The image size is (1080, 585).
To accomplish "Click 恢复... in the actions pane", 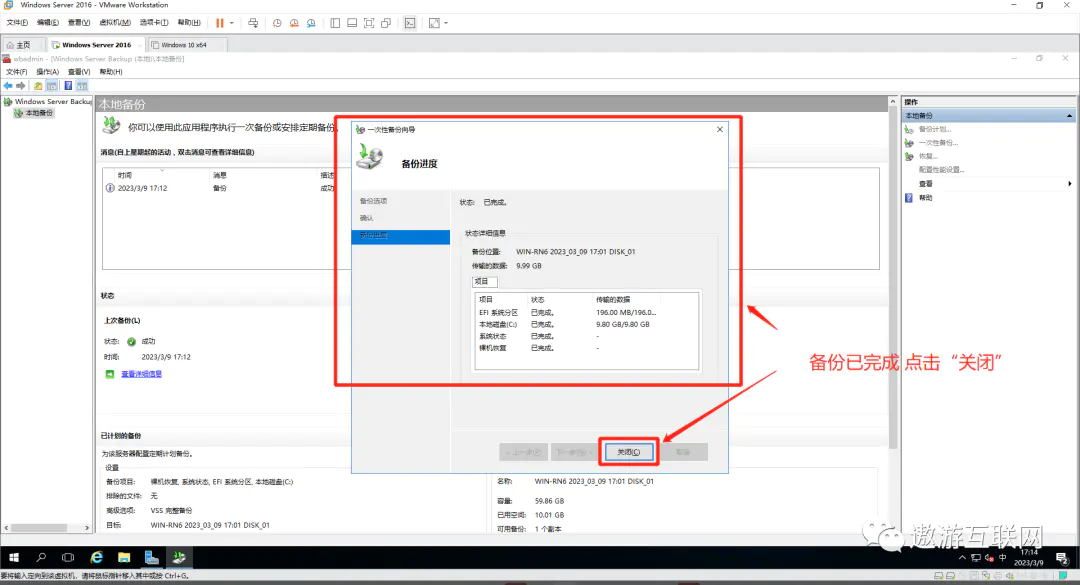I will coord(928,156).
